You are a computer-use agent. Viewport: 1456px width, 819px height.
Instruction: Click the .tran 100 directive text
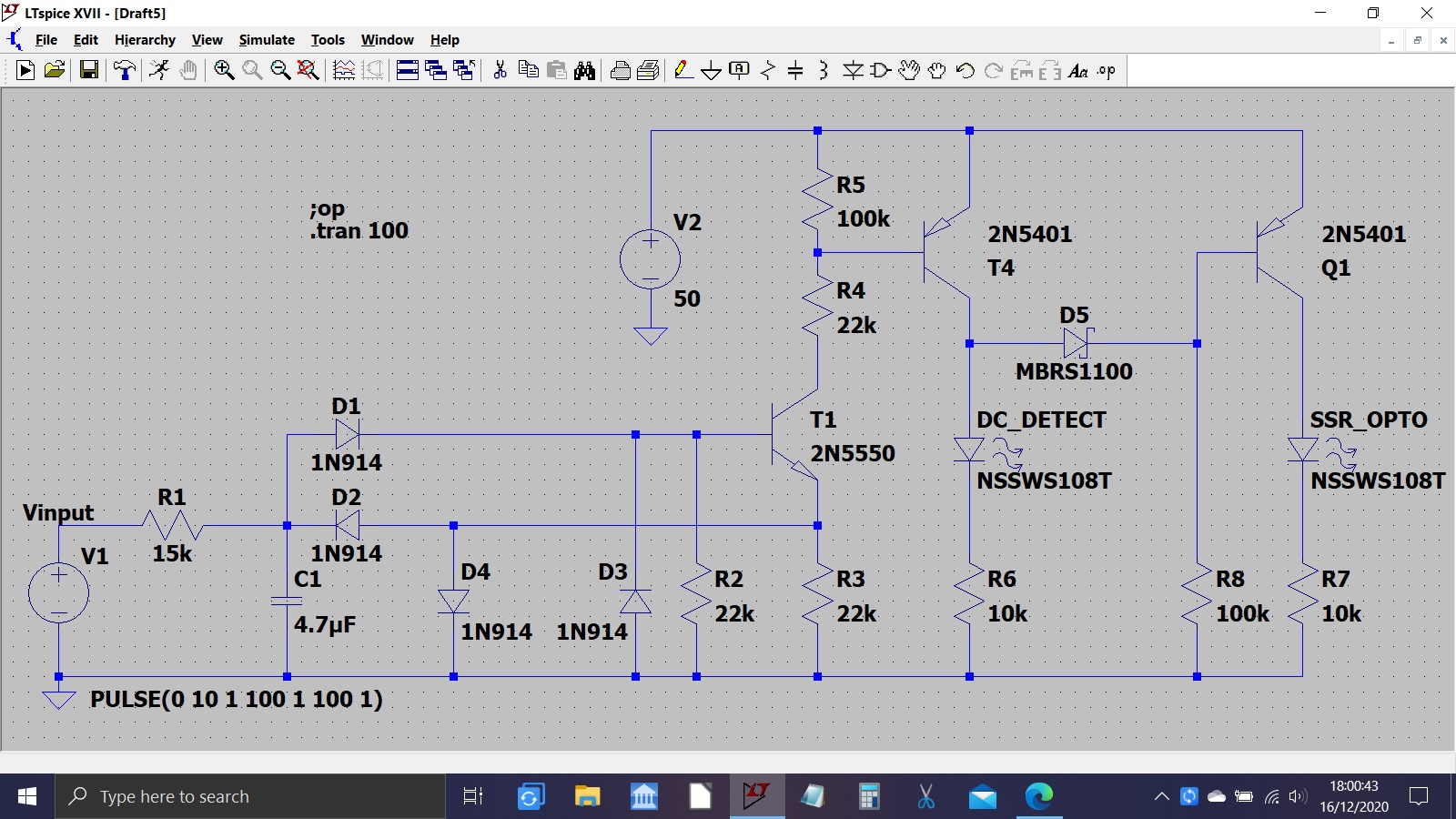pos(359,230)
